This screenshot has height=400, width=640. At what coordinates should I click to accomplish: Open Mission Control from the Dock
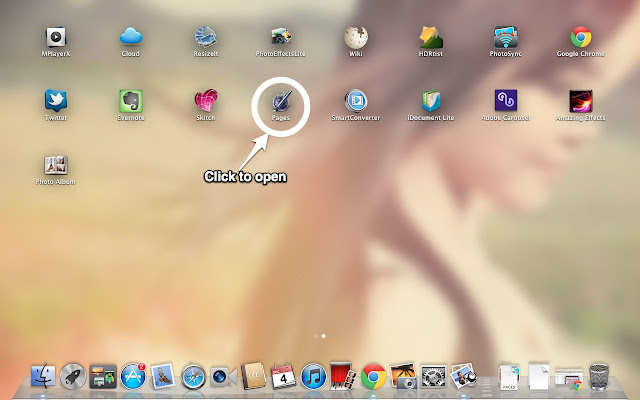point(103,376)
